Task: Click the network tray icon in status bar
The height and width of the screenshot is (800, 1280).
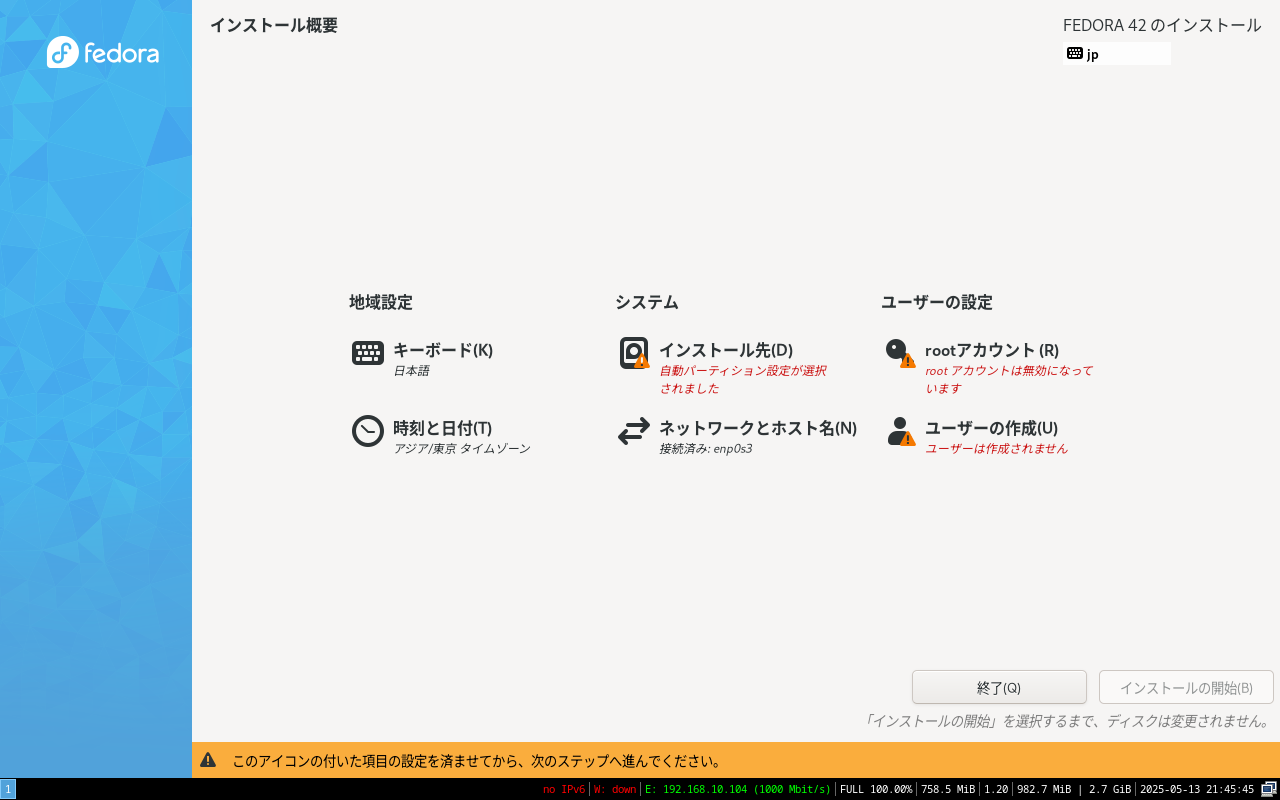Action: tap(1269, 789)
